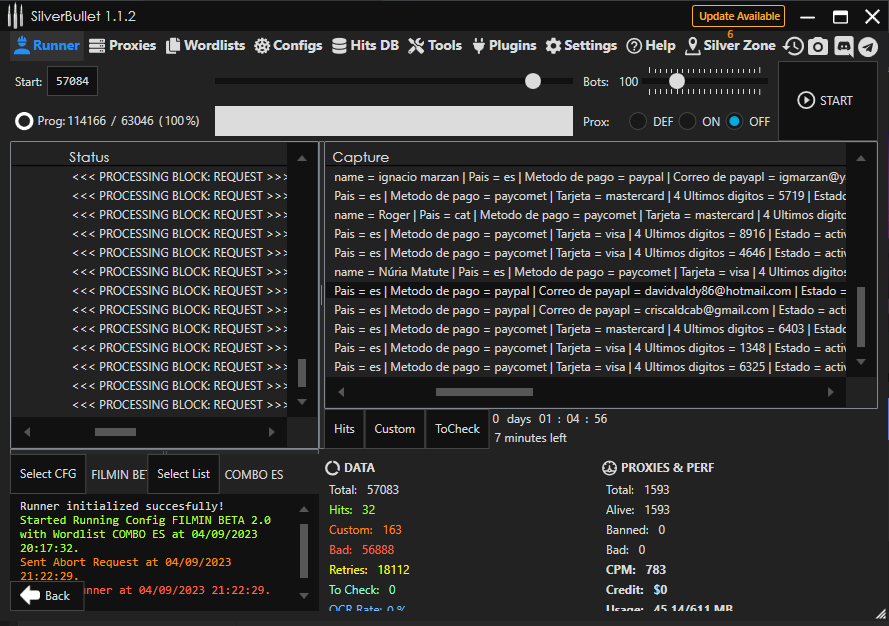The height and width of the screenshot is (626, 889).
Task: Open the Help tab
Action: [x=651, y=45]
